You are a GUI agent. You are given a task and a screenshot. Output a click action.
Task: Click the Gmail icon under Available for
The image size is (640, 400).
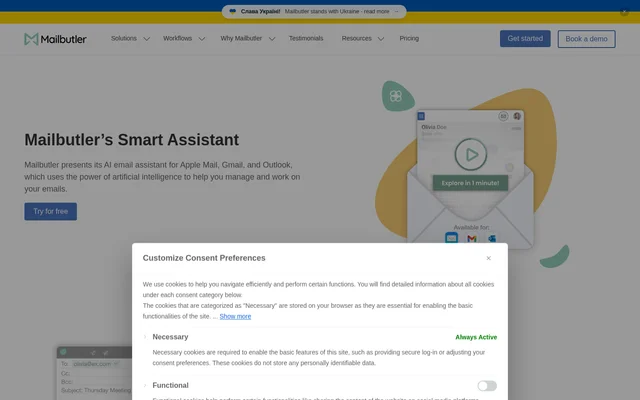tap(472, 238)
